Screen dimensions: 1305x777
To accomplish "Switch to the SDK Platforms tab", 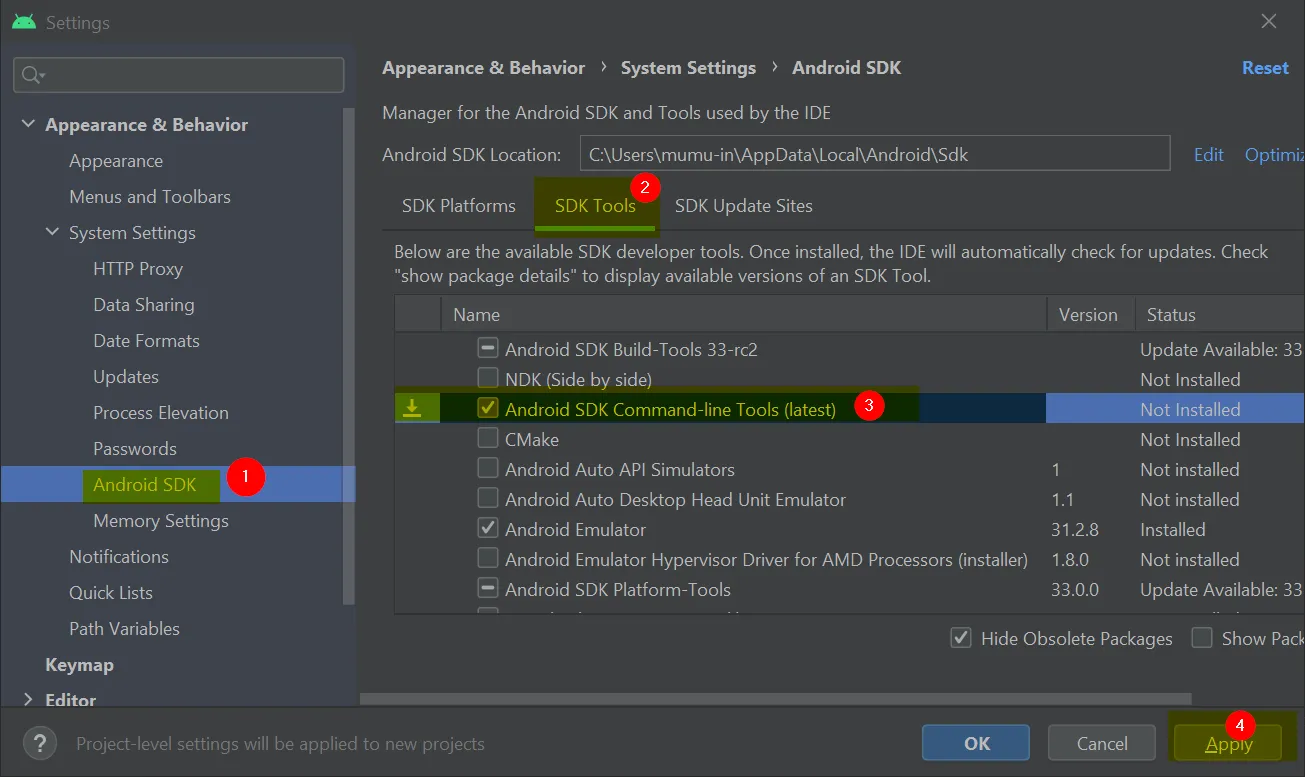I will [459, 206].
